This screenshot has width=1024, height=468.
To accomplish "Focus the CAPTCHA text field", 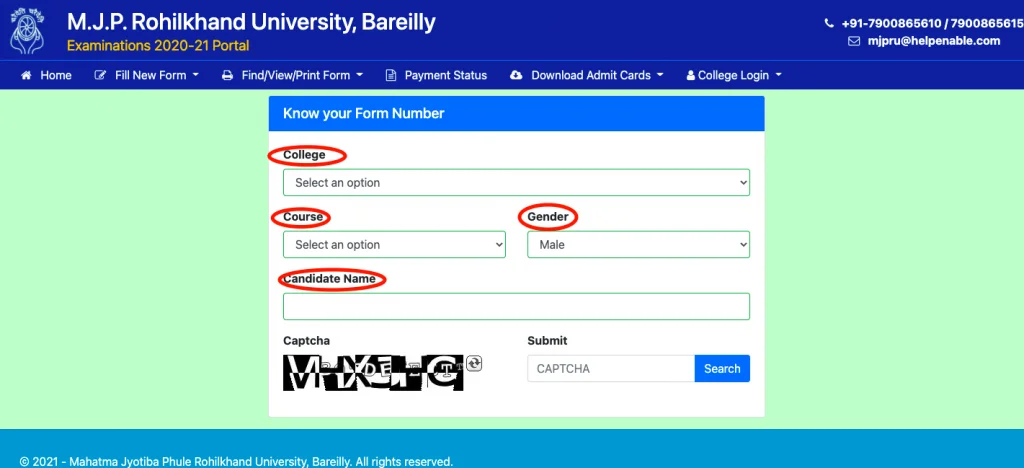I will point(611,368).
